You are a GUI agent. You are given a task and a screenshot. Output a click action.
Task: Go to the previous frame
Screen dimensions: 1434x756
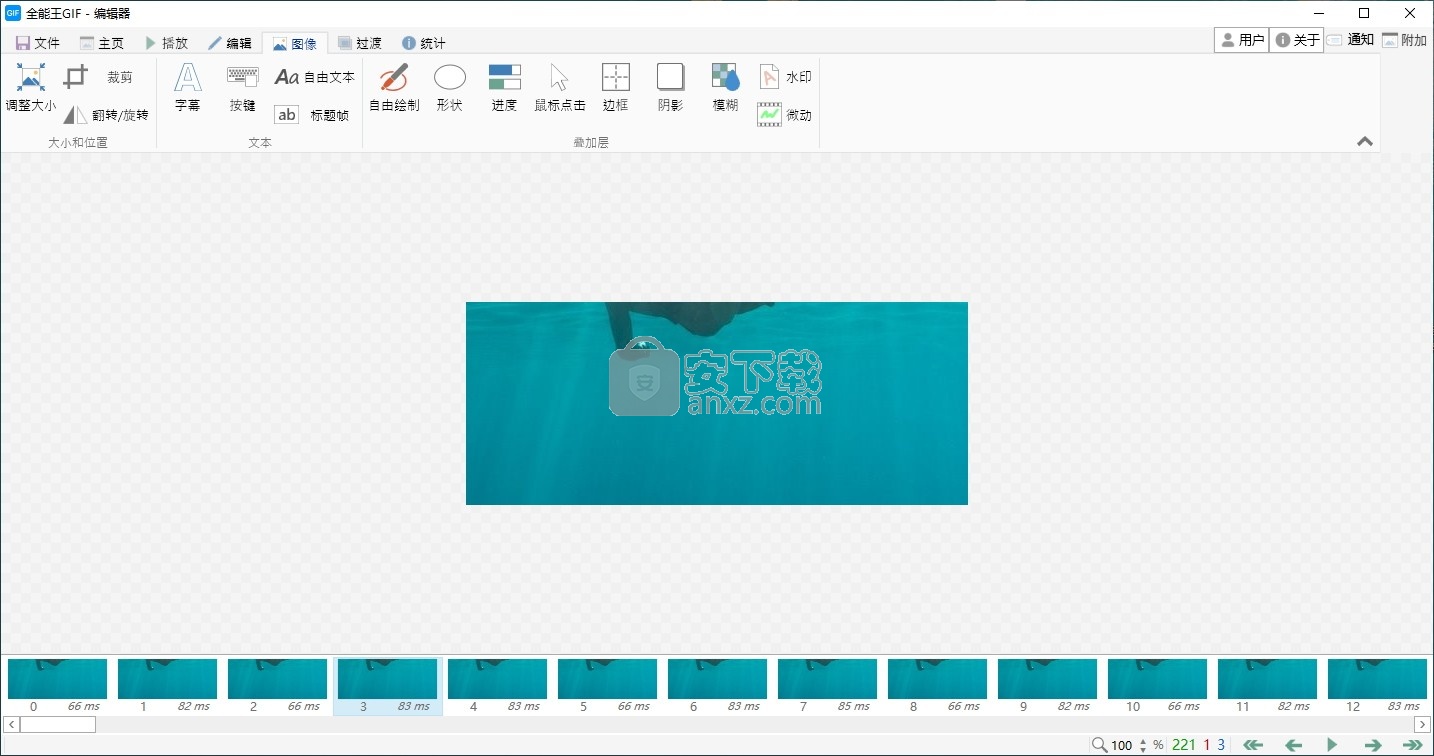[1293, 745]
